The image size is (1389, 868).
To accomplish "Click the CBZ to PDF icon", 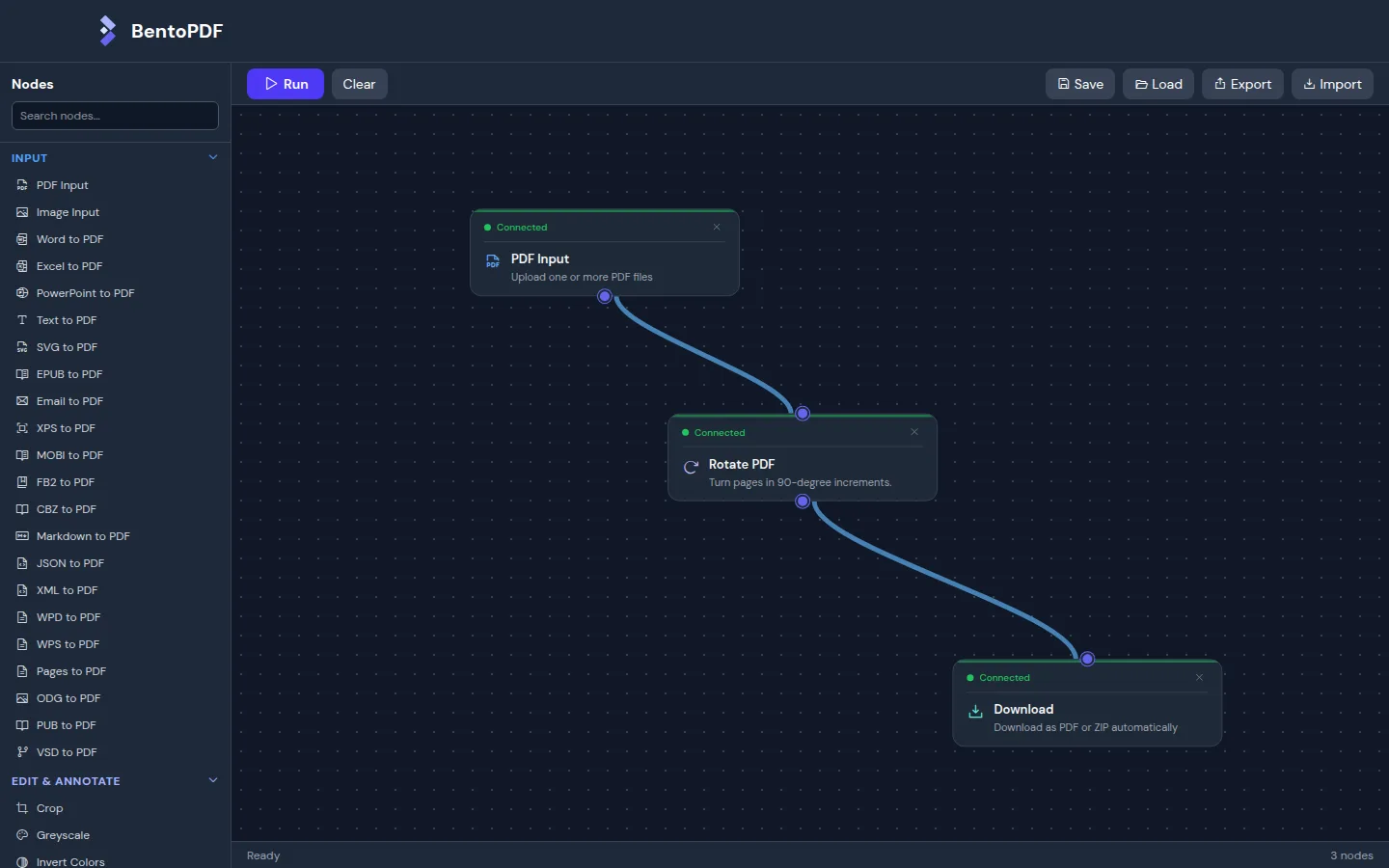I will [x=22, y=509].
